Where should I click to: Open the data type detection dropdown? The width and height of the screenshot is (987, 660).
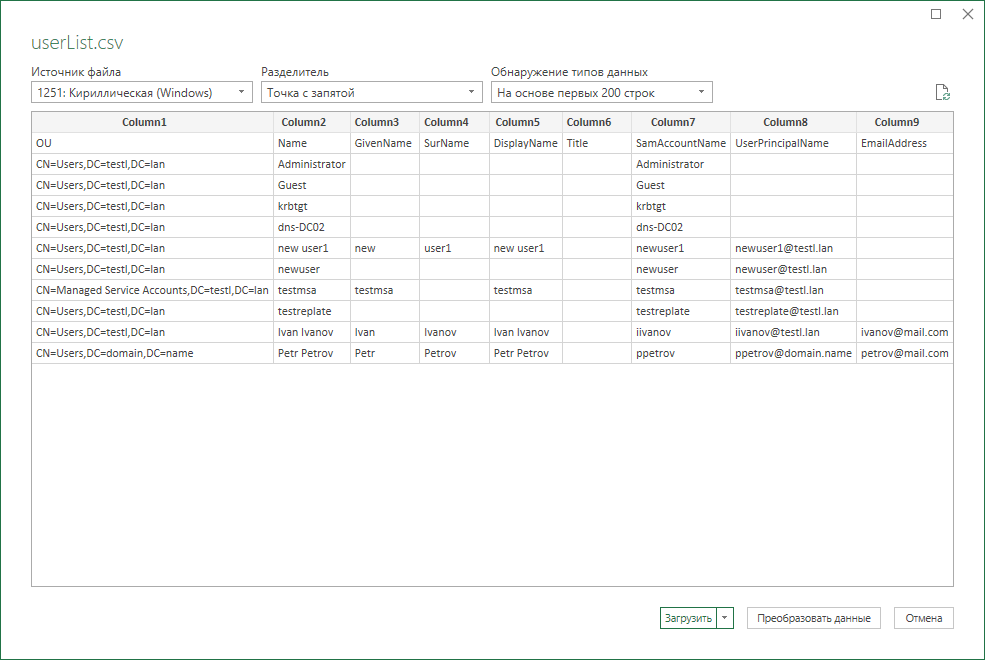[700, 91]
